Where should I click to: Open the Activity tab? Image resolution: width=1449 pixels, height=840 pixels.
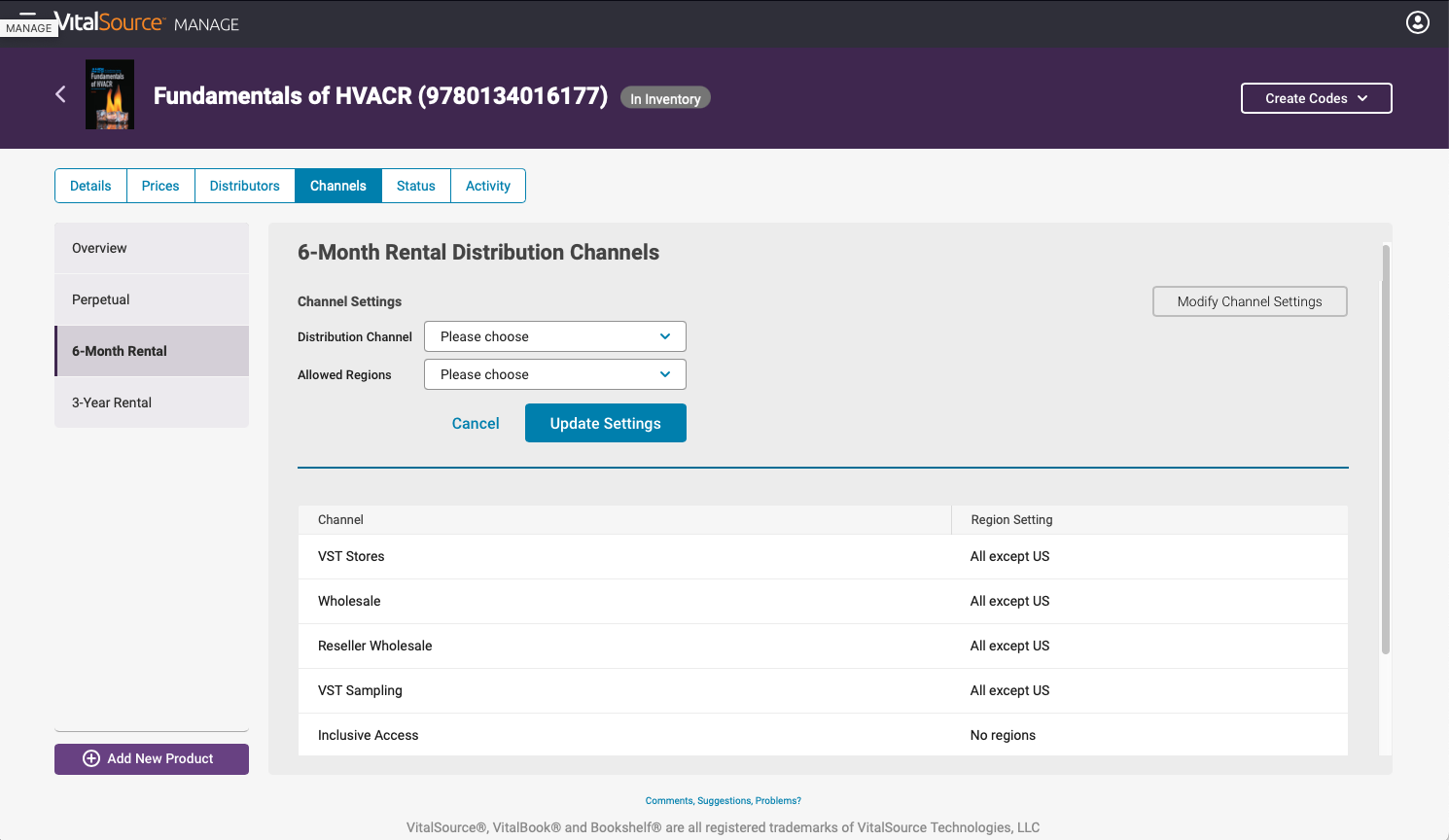tap(488, 186)
